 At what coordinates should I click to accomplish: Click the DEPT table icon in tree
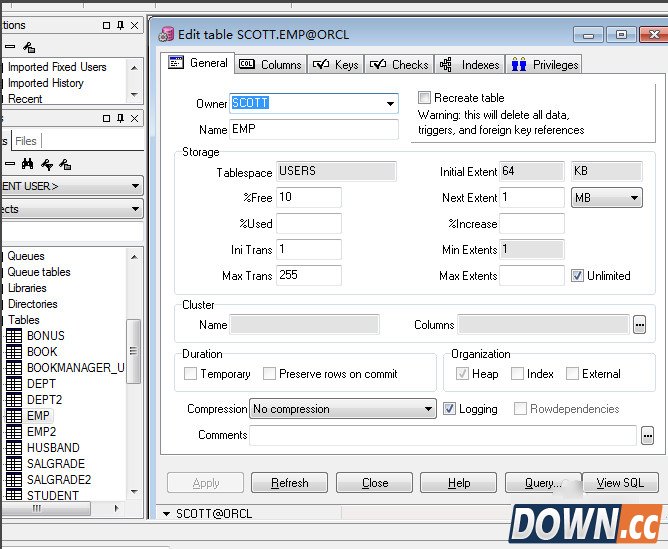pos(14,384)
